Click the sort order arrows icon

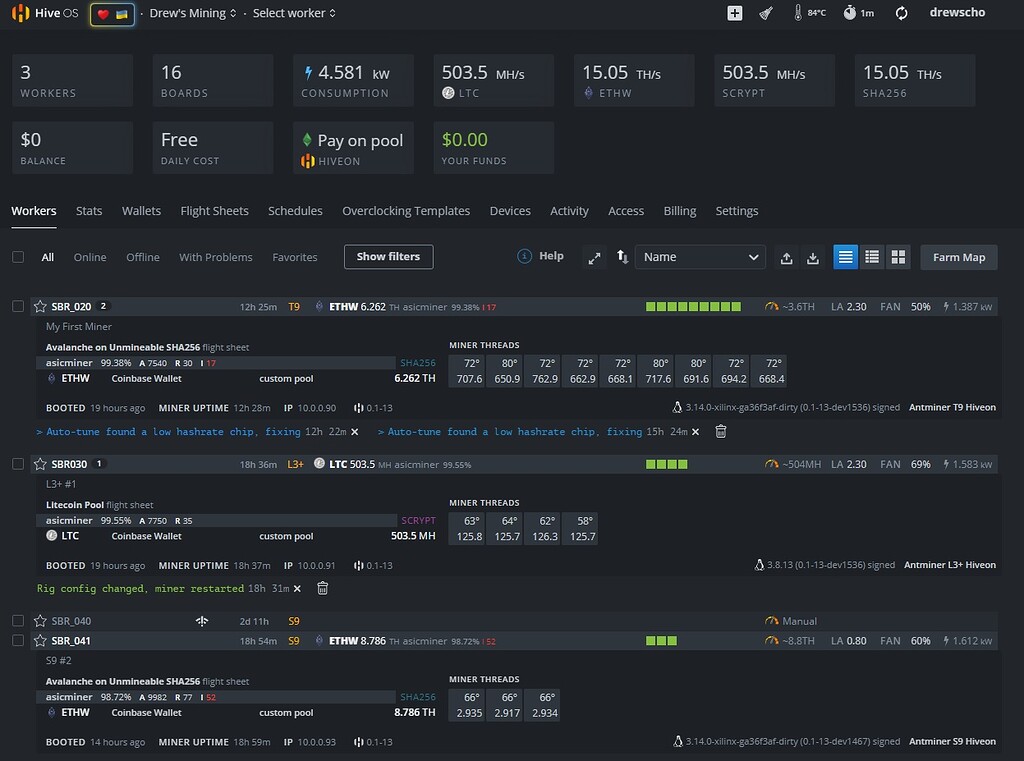pos(621,257)
